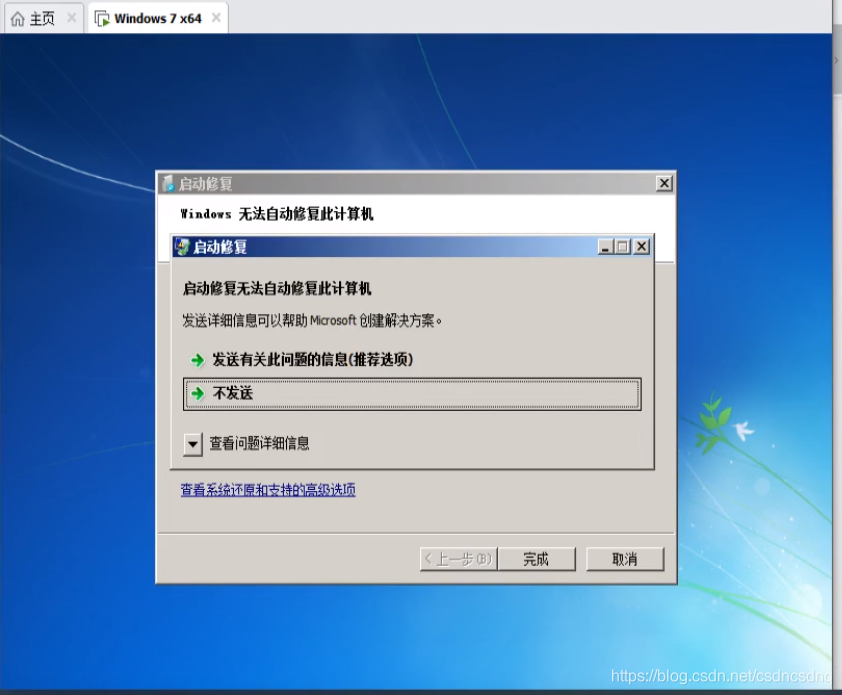This screenshot has width=842, height=695.
Task: Click the shield icon in the inner 启动修复 title bar
Action: click(183, 247)
